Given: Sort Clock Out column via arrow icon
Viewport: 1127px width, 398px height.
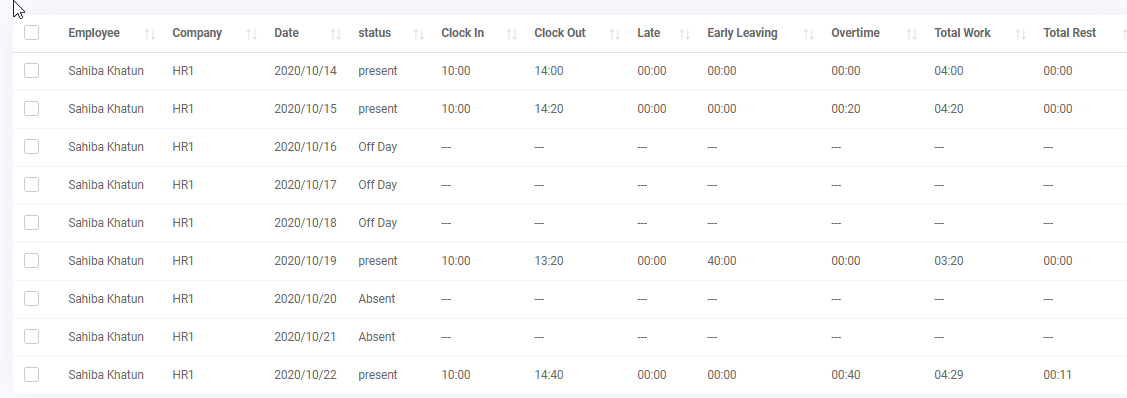Looking at the screenshot, I should pos(615,34).
